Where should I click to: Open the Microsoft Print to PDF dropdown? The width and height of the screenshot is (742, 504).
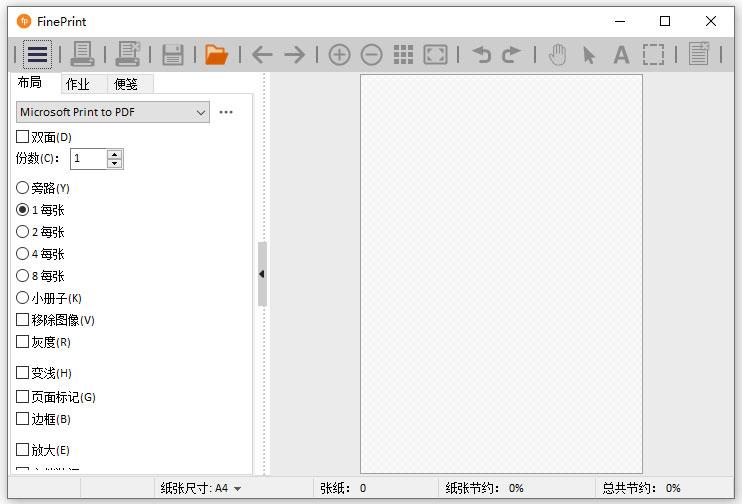(x=113, y=112)
